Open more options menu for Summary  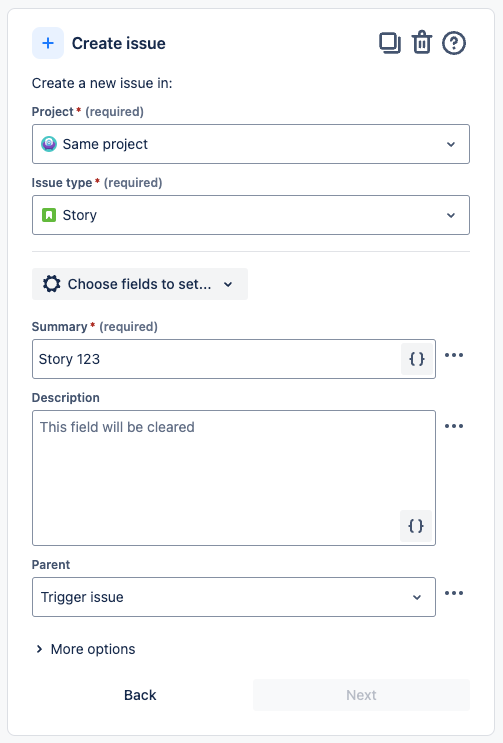[x=454, y=355]
